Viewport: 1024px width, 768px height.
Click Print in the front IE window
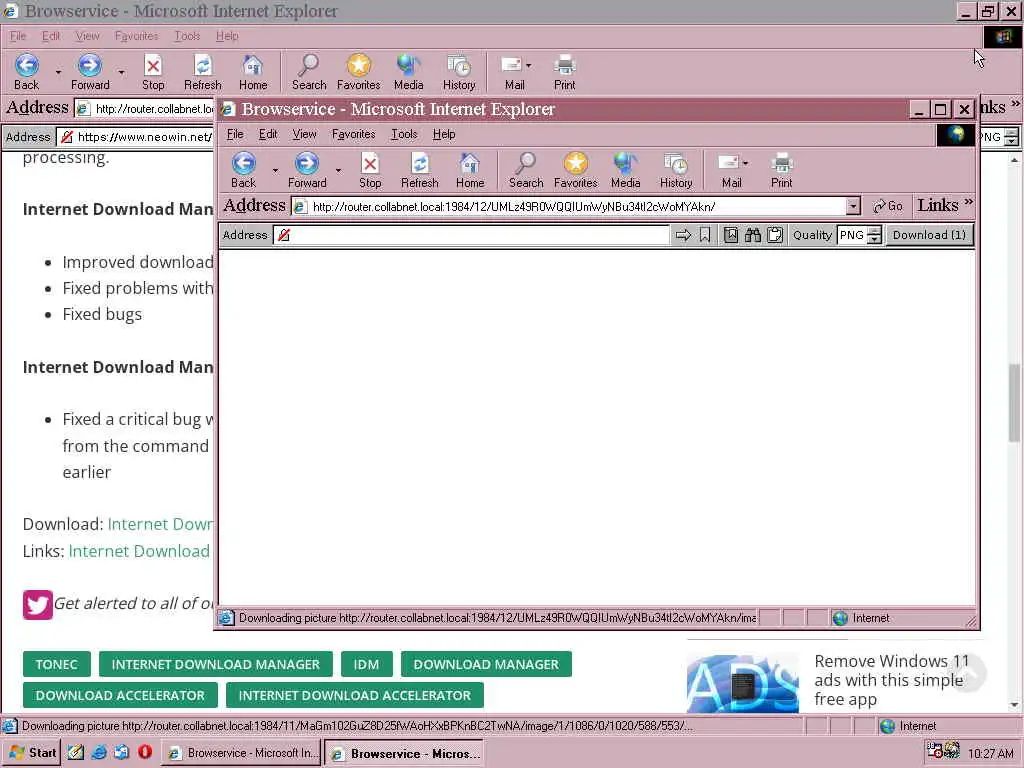781,170
